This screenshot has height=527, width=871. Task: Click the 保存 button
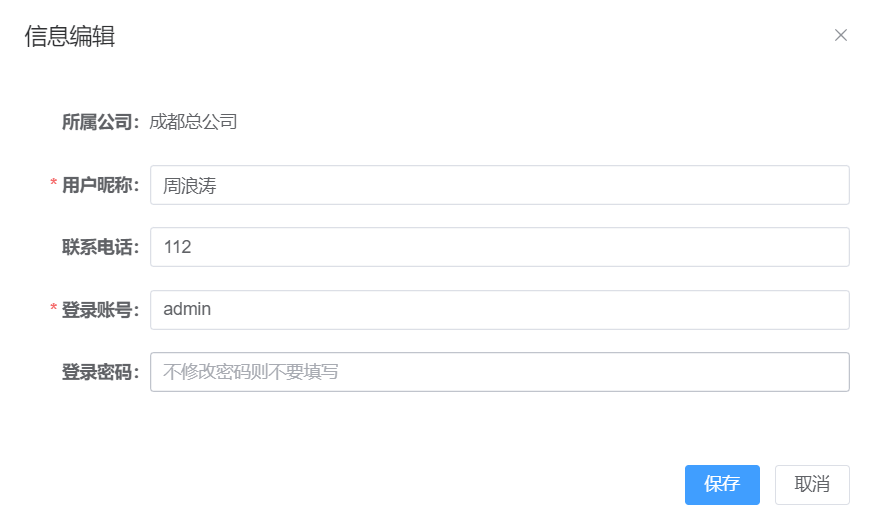[x=722, y=484]
